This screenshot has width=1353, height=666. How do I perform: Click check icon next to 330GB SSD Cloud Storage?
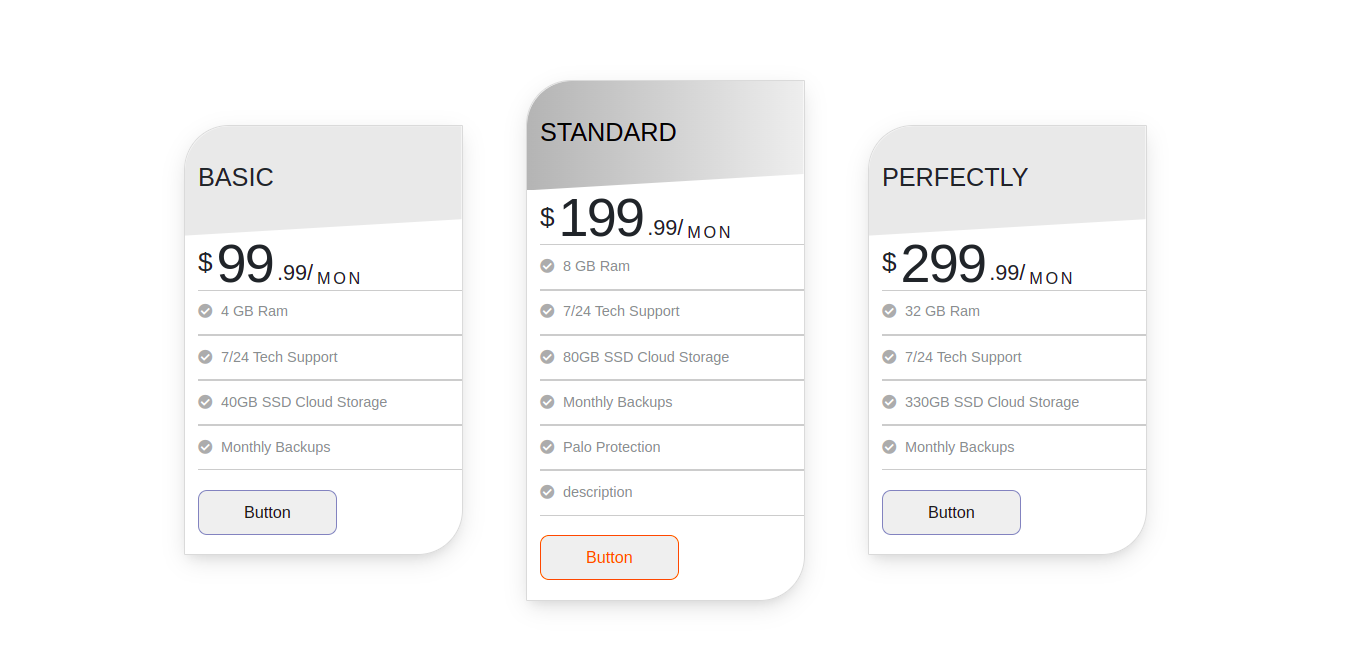tap(889, 402)
